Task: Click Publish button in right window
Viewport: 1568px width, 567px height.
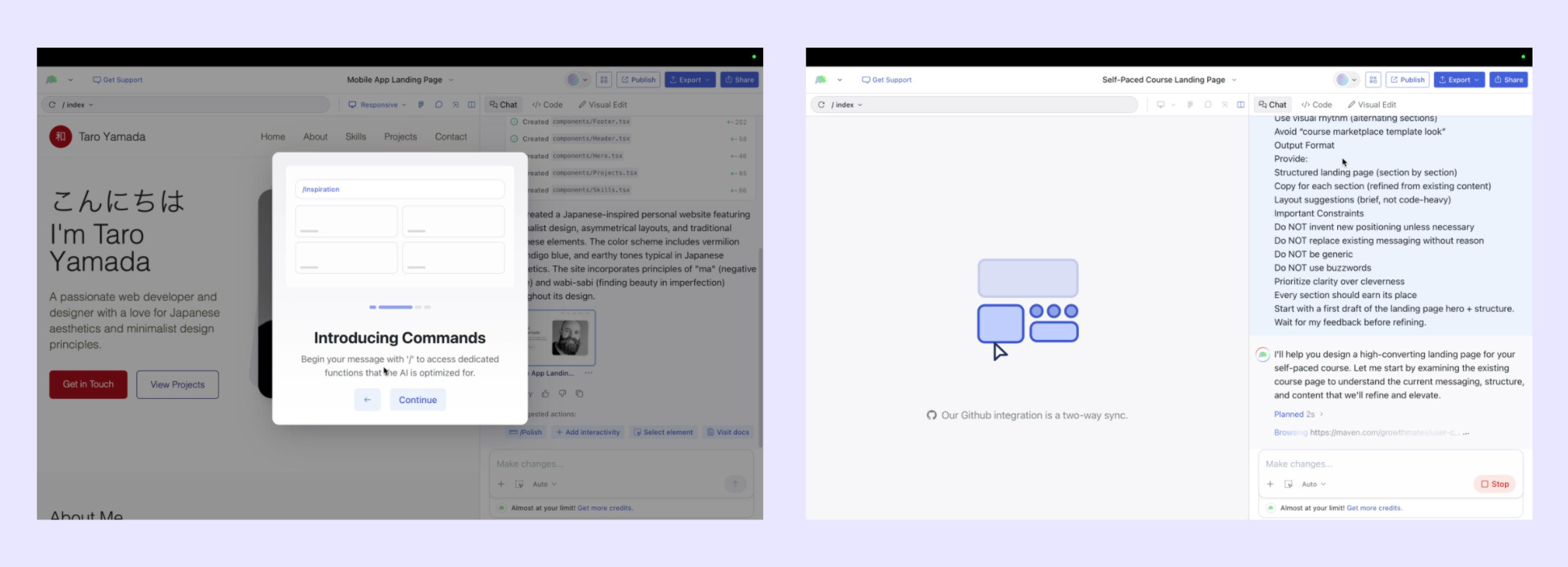Action: click(x=1408, y=80)
